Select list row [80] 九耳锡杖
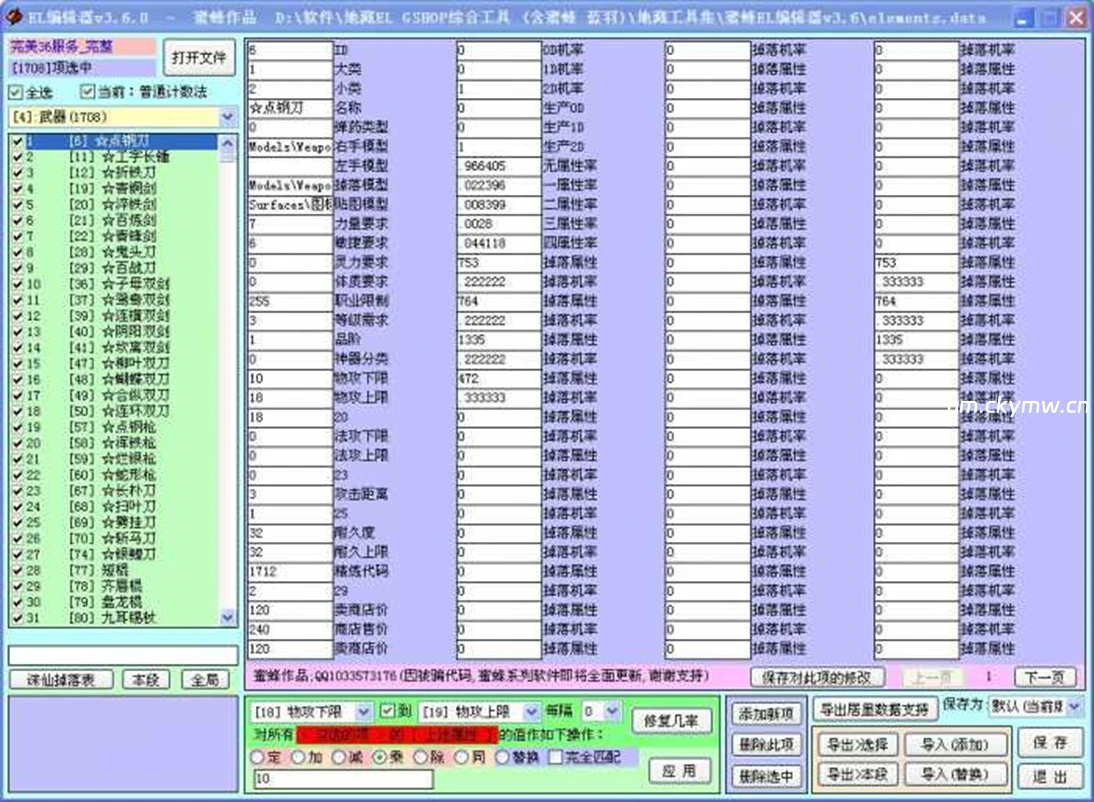The image size is (1094, 802). pos(114,618)
